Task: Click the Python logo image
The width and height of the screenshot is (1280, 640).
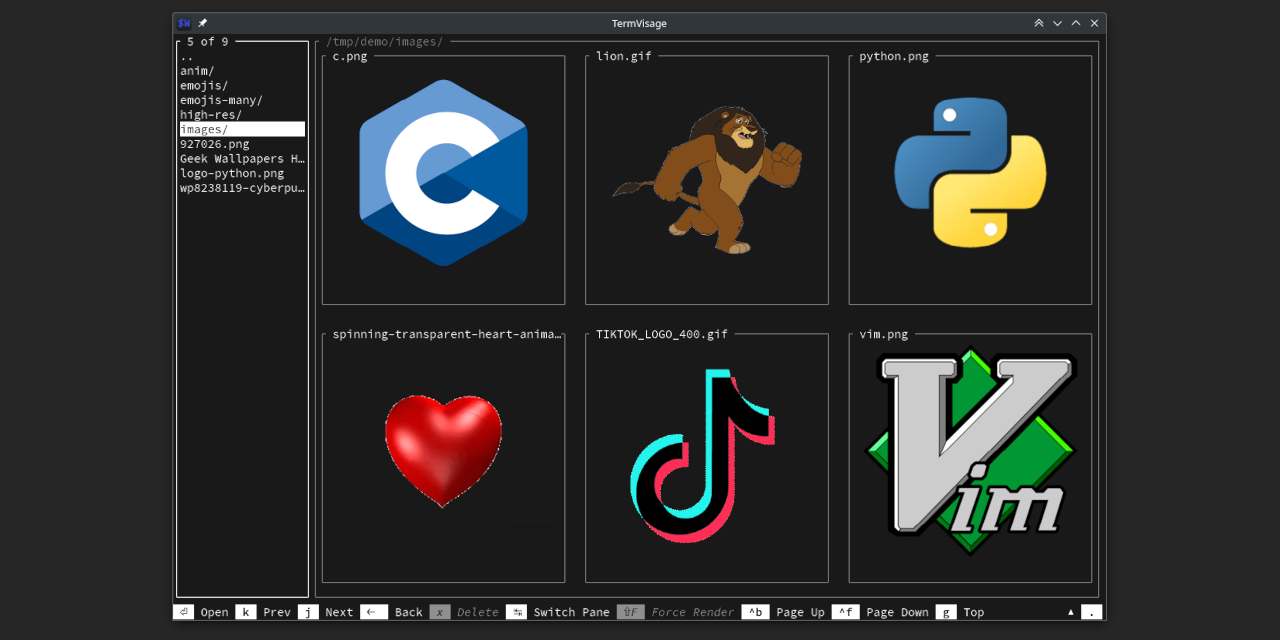Action: [x=970, y=172]
